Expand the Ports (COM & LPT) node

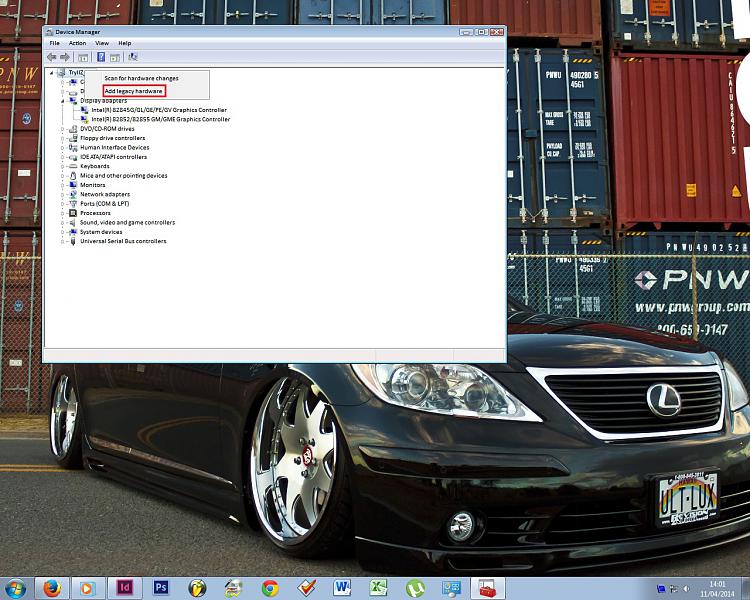click(x=63, y=204)
